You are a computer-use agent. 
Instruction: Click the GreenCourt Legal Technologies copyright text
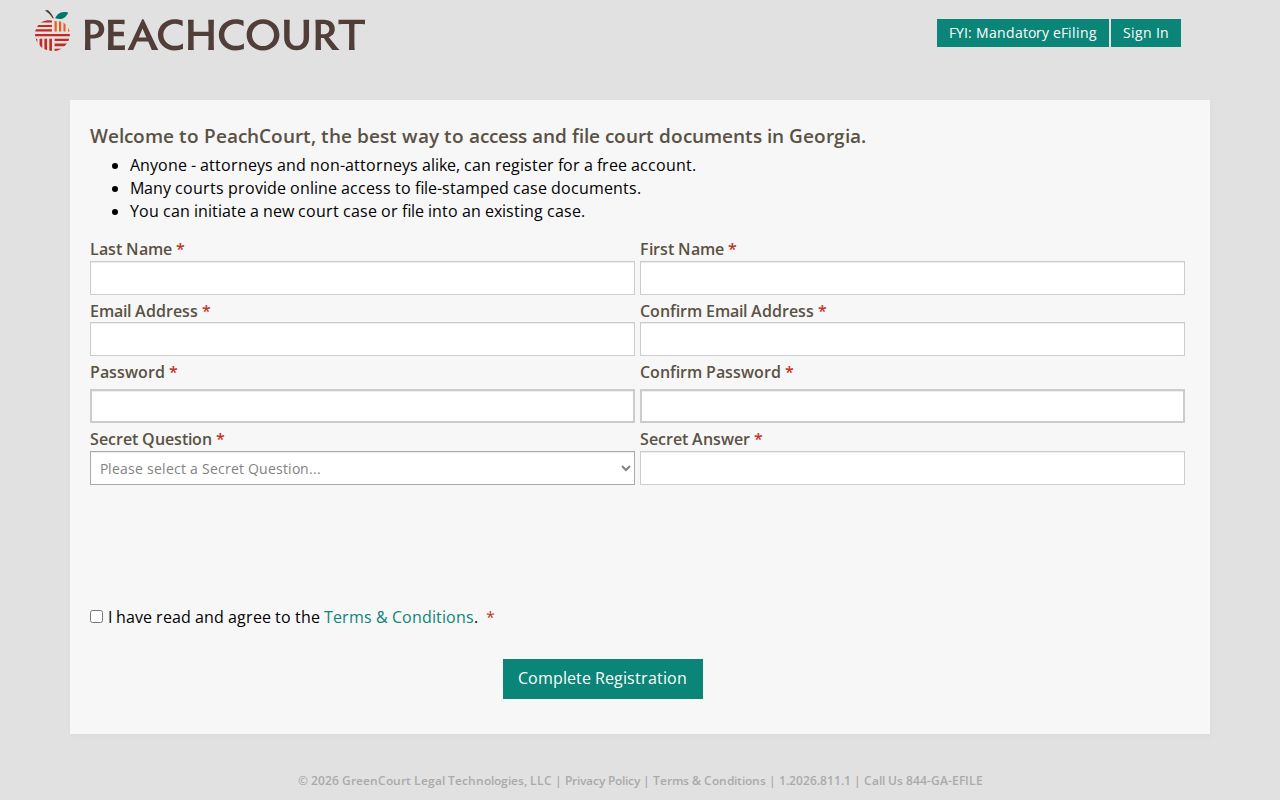point(425,781)
